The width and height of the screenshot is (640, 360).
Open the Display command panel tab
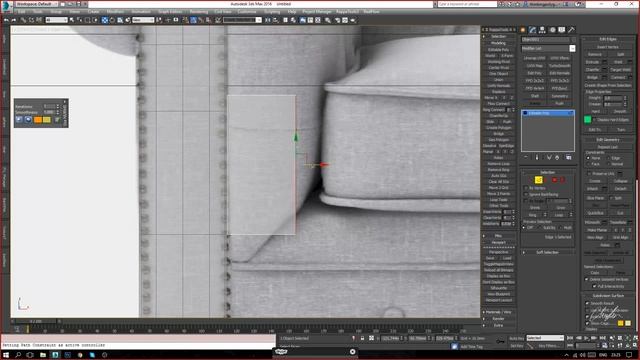click(x=562, y=30)
